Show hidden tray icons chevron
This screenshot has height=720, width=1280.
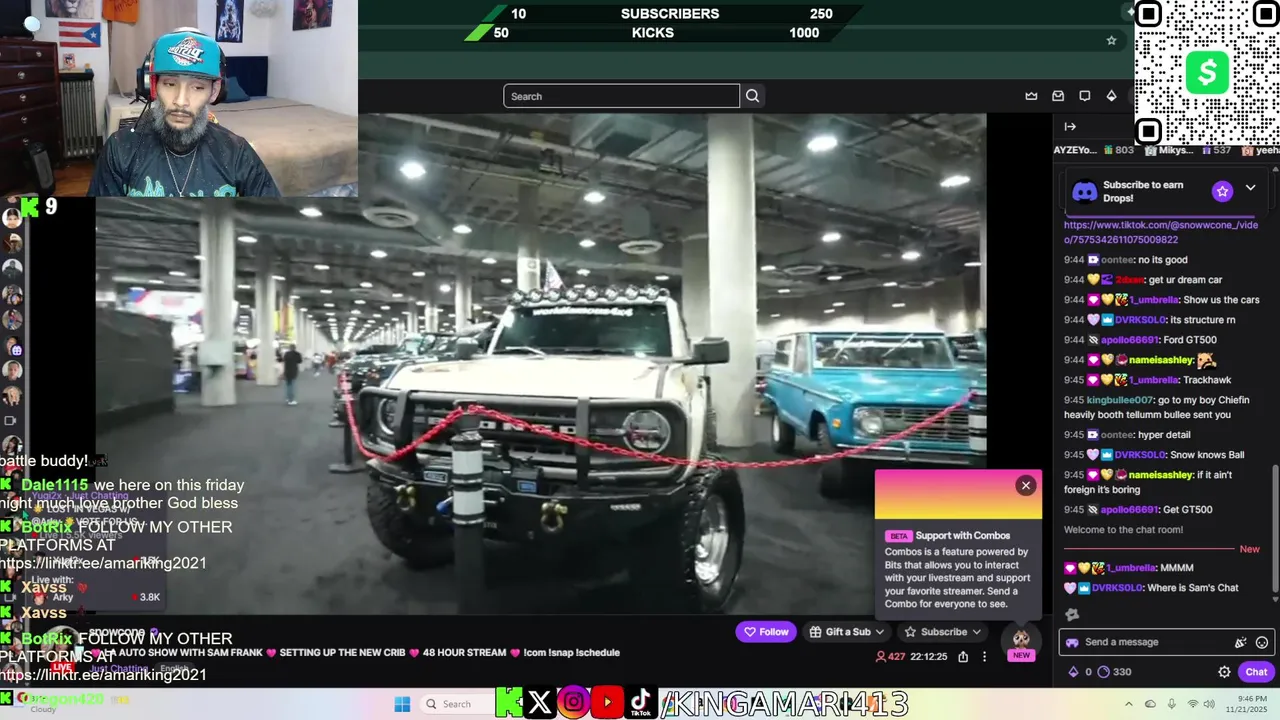1128,704
